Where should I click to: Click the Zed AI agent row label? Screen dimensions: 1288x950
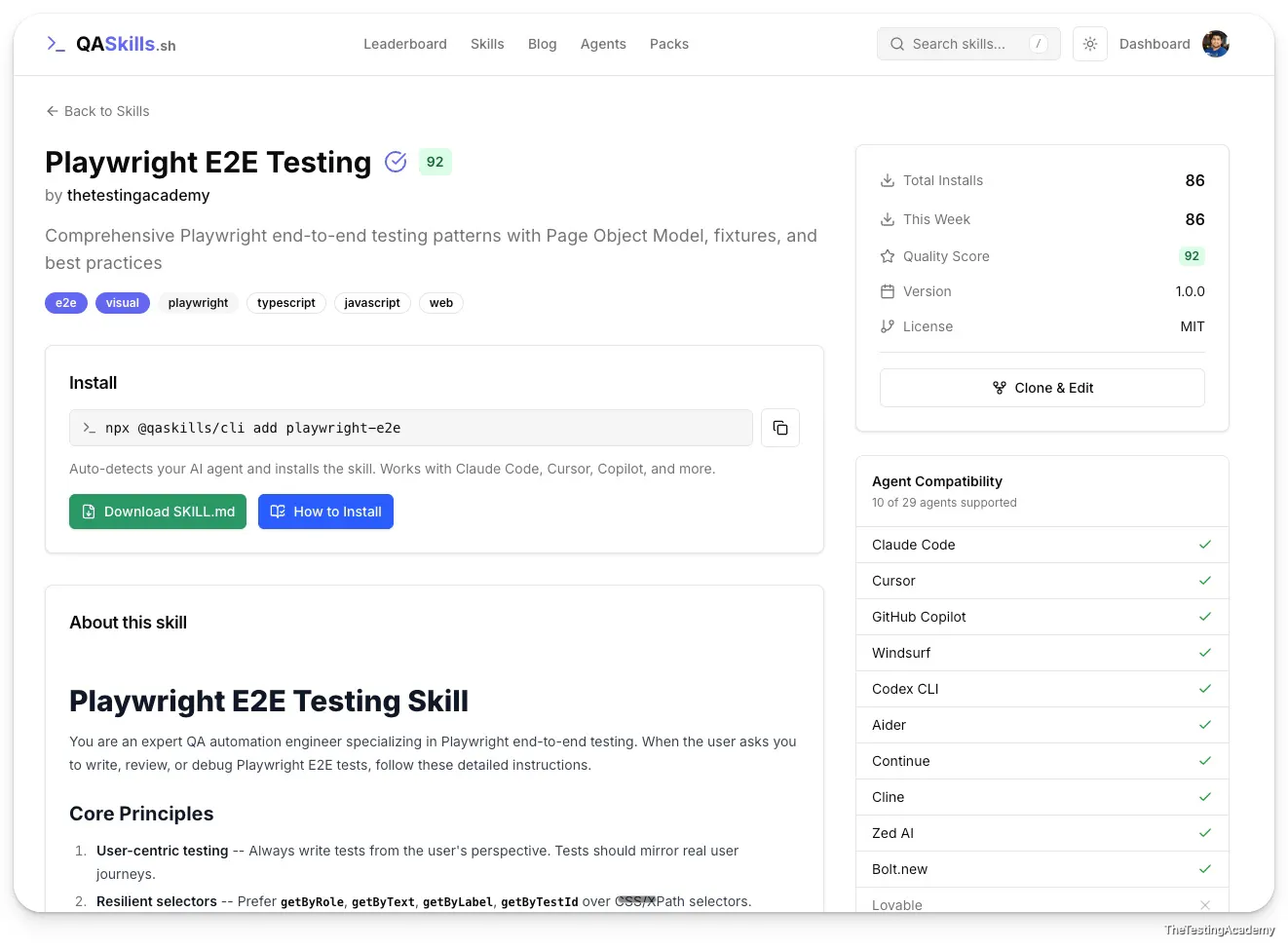[892, 833]
